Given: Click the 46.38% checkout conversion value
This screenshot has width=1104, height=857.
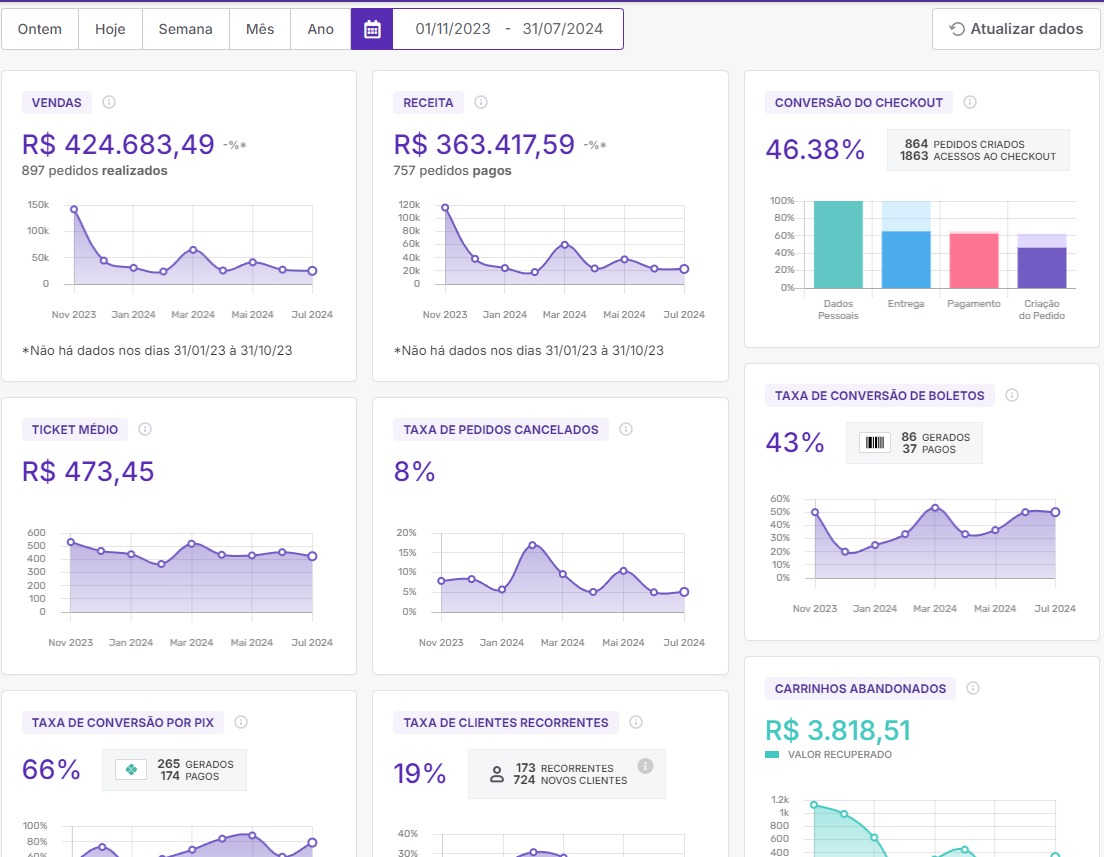Looking at the screenshot, I should click(815, 149).
